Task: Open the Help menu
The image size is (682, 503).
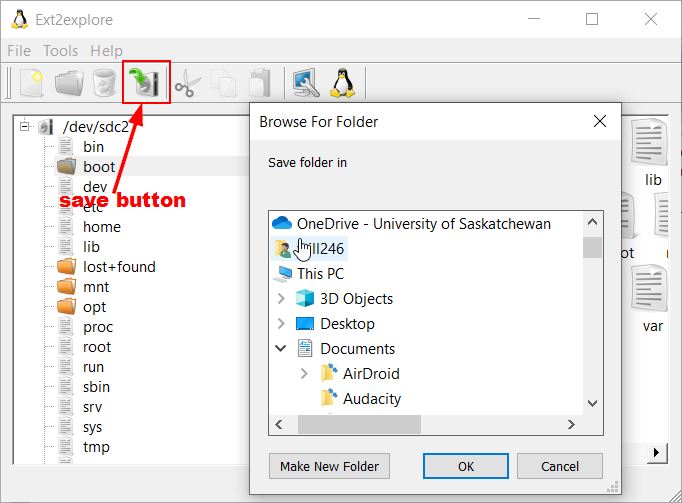Action: coord(107,51)
